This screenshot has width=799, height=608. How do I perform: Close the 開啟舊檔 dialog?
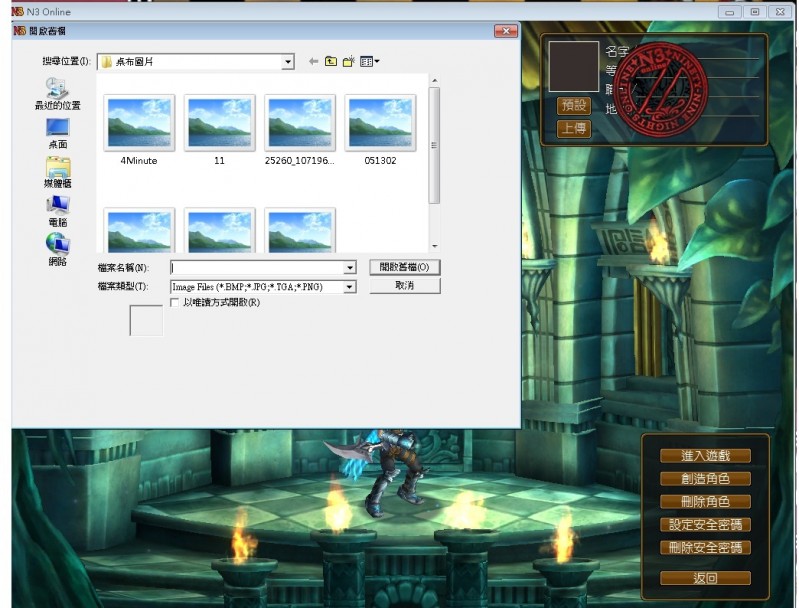(506, 31)
